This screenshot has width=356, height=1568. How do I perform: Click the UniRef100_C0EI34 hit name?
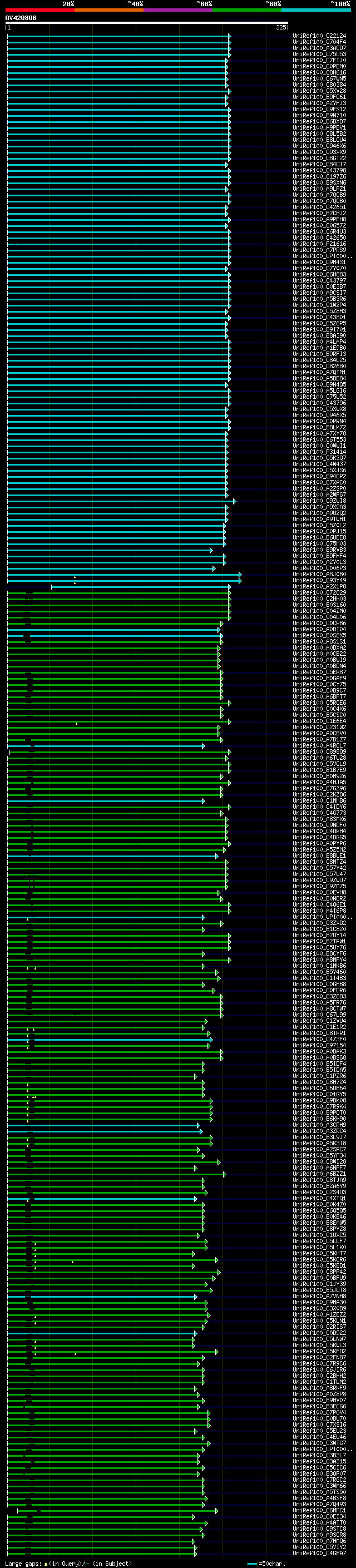point(319,1516)
